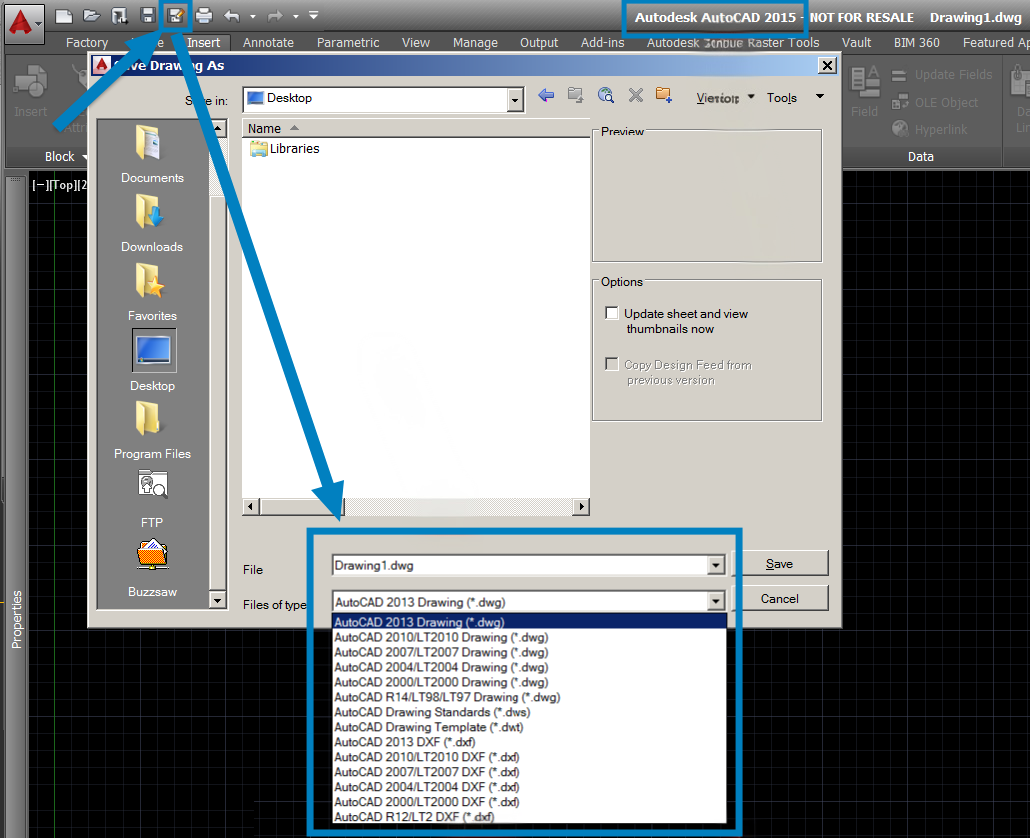1030x838 pixels.
Task: Open the Properties palette side tab
Action: pos(16,619)
